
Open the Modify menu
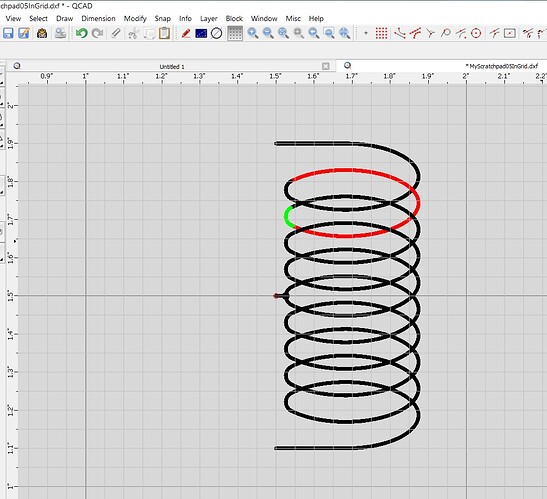[x=135, y=18]
